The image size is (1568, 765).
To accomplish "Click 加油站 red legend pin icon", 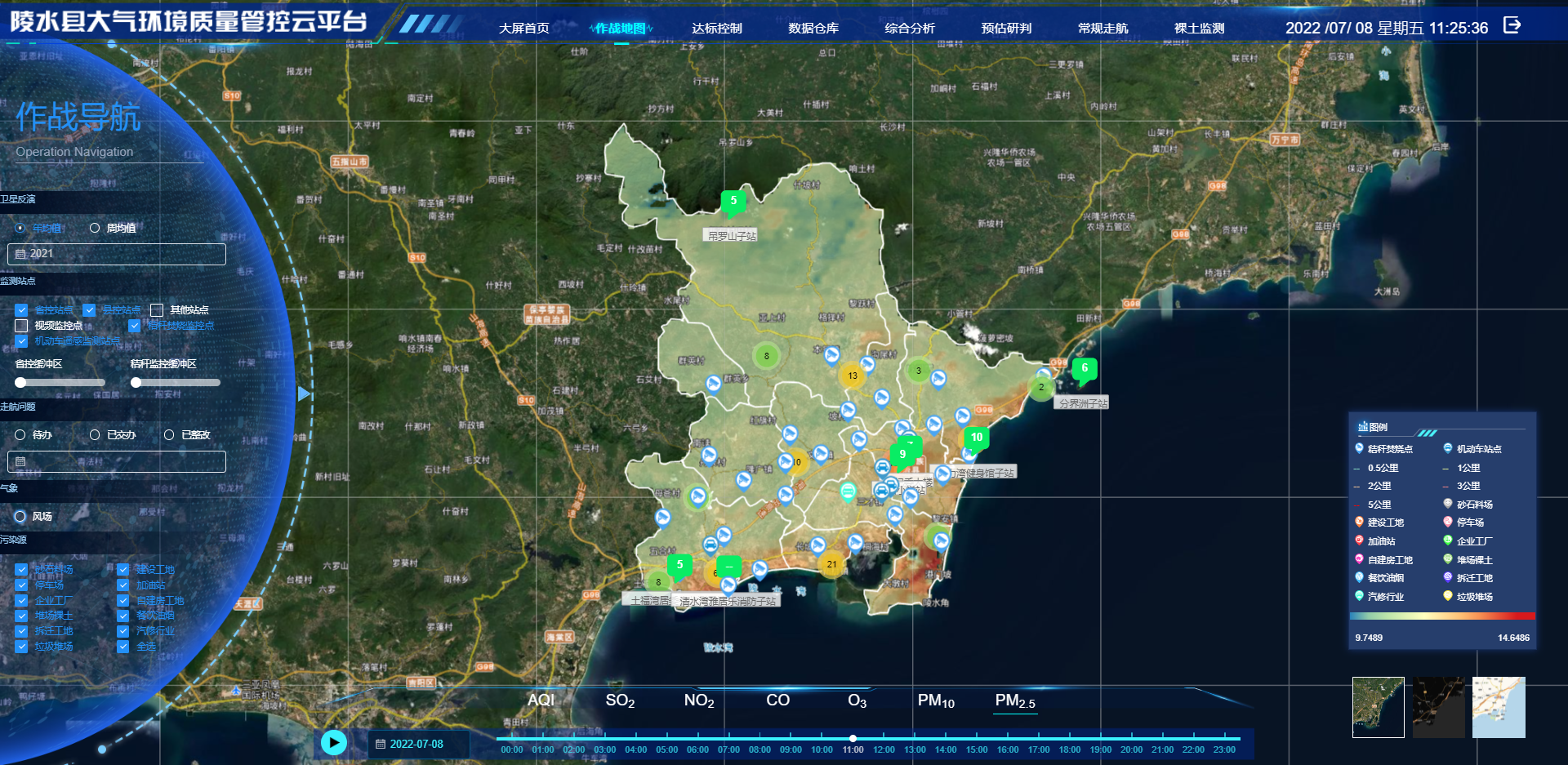I will (1359, 540).
